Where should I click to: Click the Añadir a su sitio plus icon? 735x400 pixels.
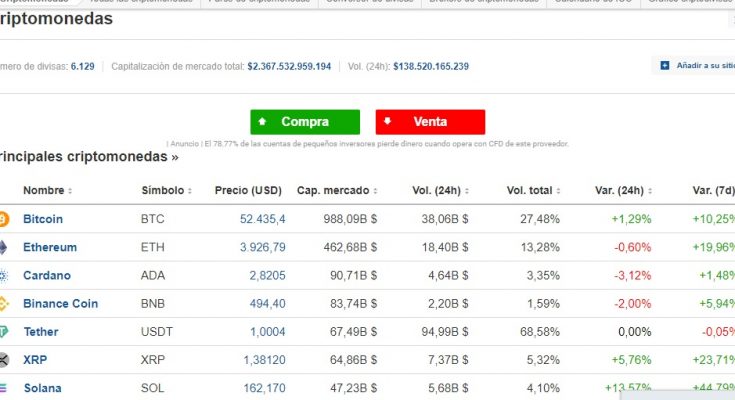pyautogui.click(x=664, y=66)
